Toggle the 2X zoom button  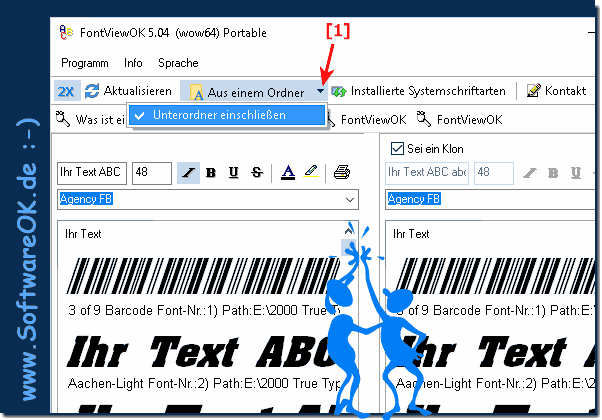click(x=66, y=91)
